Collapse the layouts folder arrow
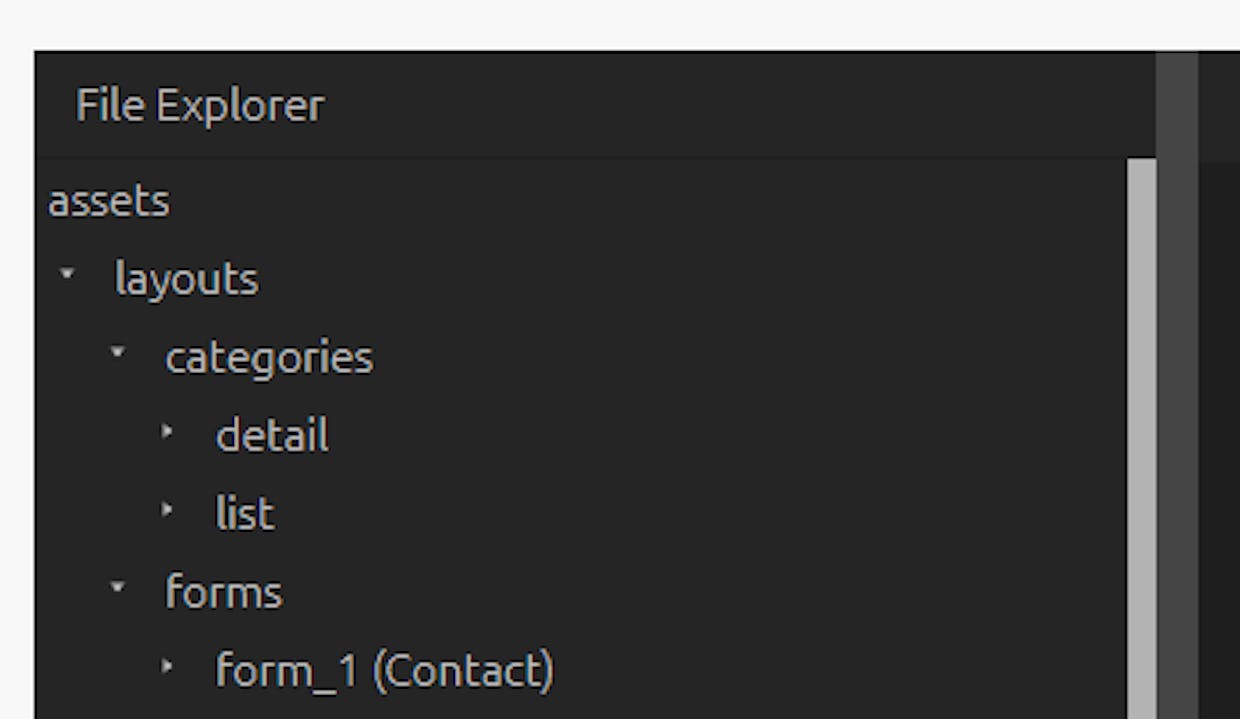This screenshot has height=719, width=1240. [67, 273]
